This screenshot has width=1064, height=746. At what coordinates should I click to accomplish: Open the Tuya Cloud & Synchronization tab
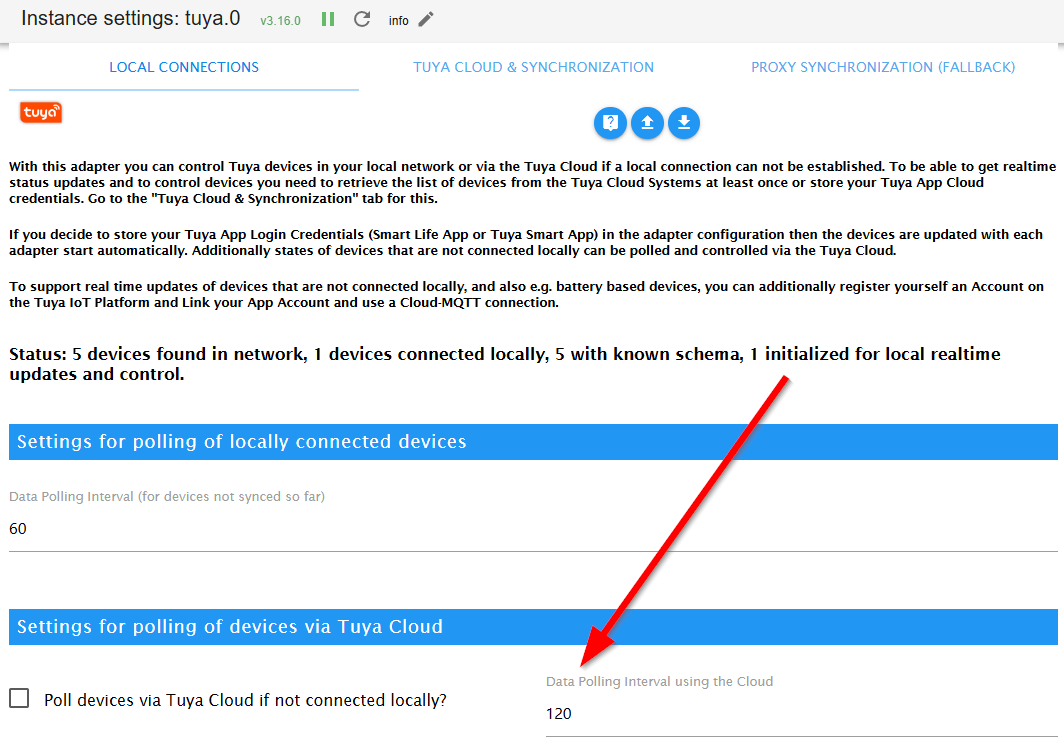coord(533,67)
